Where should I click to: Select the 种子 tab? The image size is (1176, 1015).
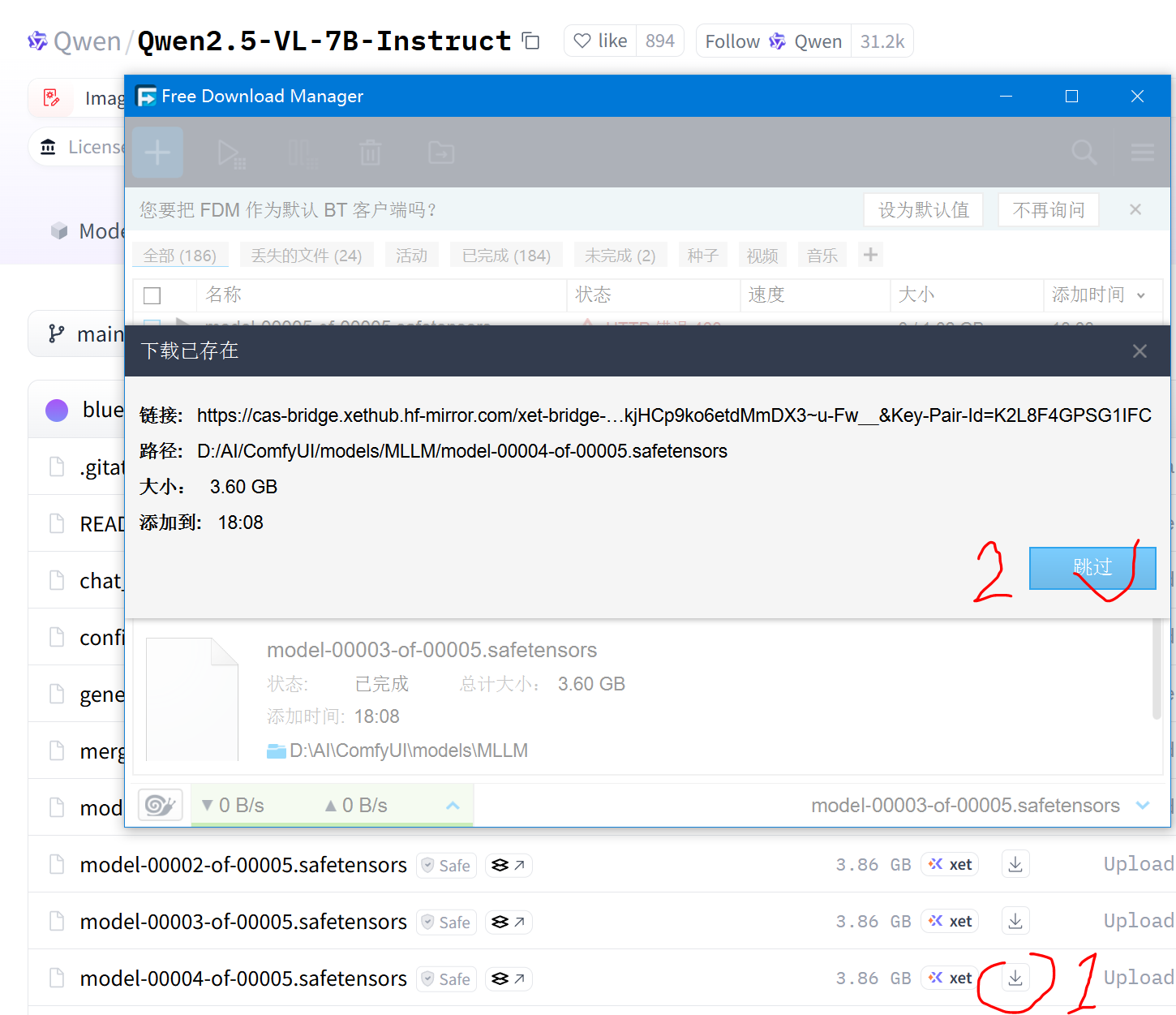703,256
